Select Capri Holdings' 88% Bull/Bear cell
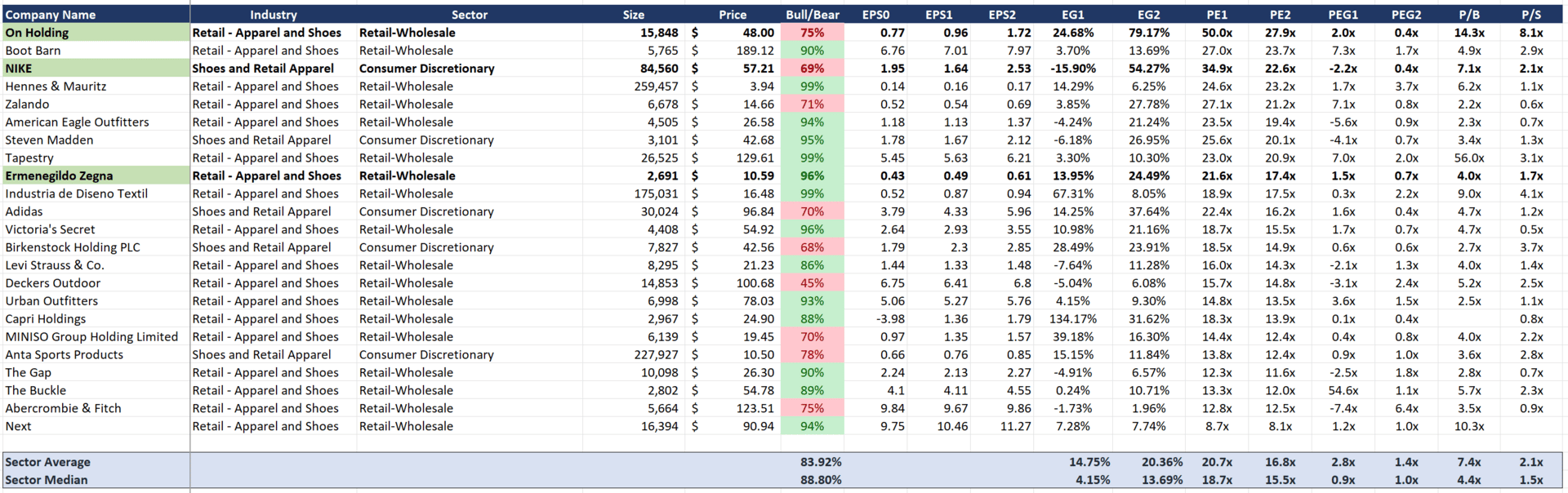The image size is (1568, 493). (x=813, y=319)
